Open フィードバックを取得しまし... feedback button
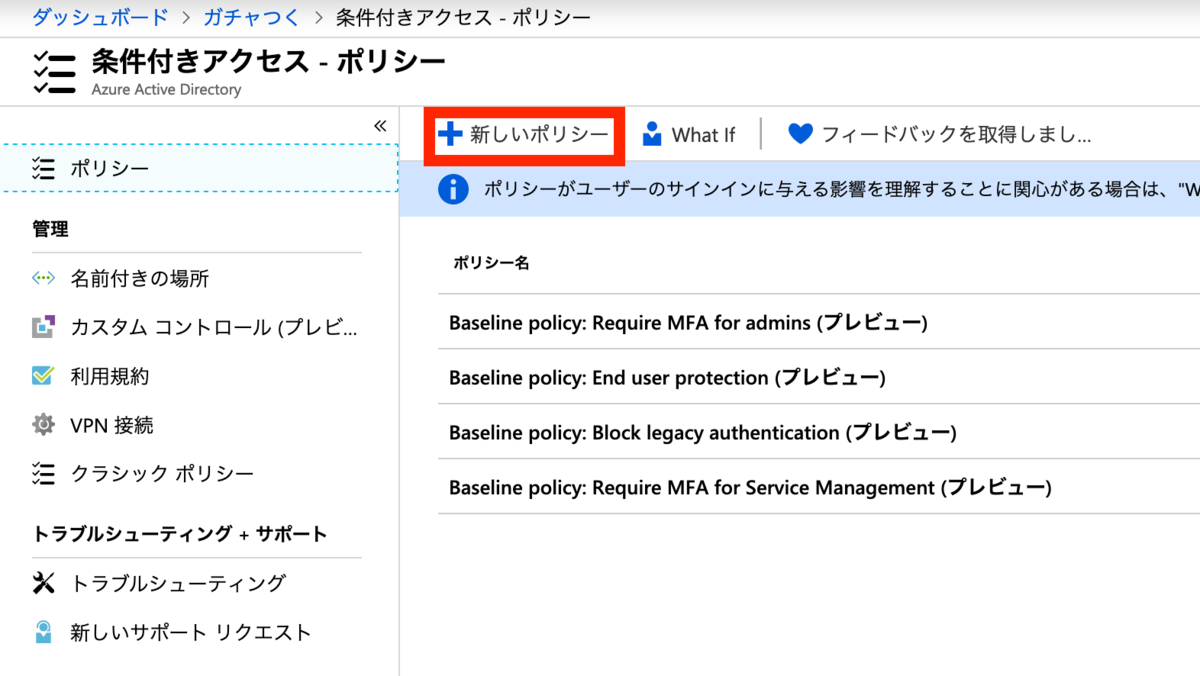Viewport: 1200px width, 676px height. tap(939, 135)
